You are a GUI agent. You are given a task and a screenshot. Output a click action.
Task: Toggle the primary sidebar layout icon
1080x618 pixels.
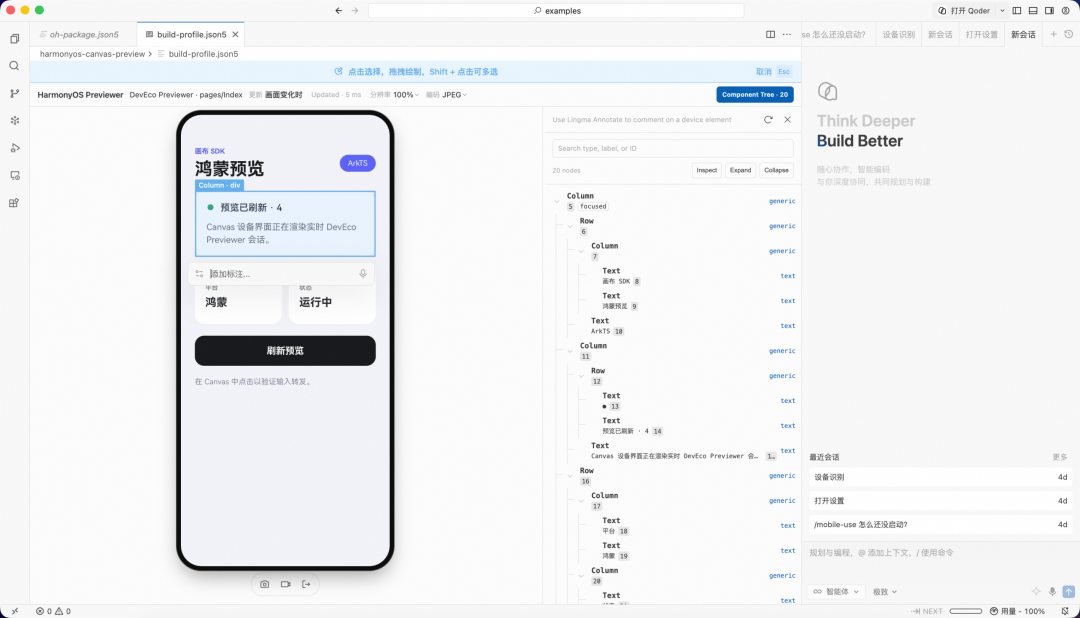pyautogui.click(x=1017, y=10)
